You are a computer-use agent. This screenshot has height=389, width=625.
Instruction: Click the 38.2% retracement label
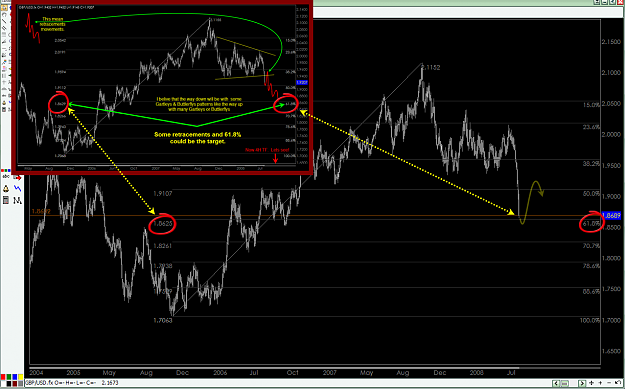[x=591, y=164]
